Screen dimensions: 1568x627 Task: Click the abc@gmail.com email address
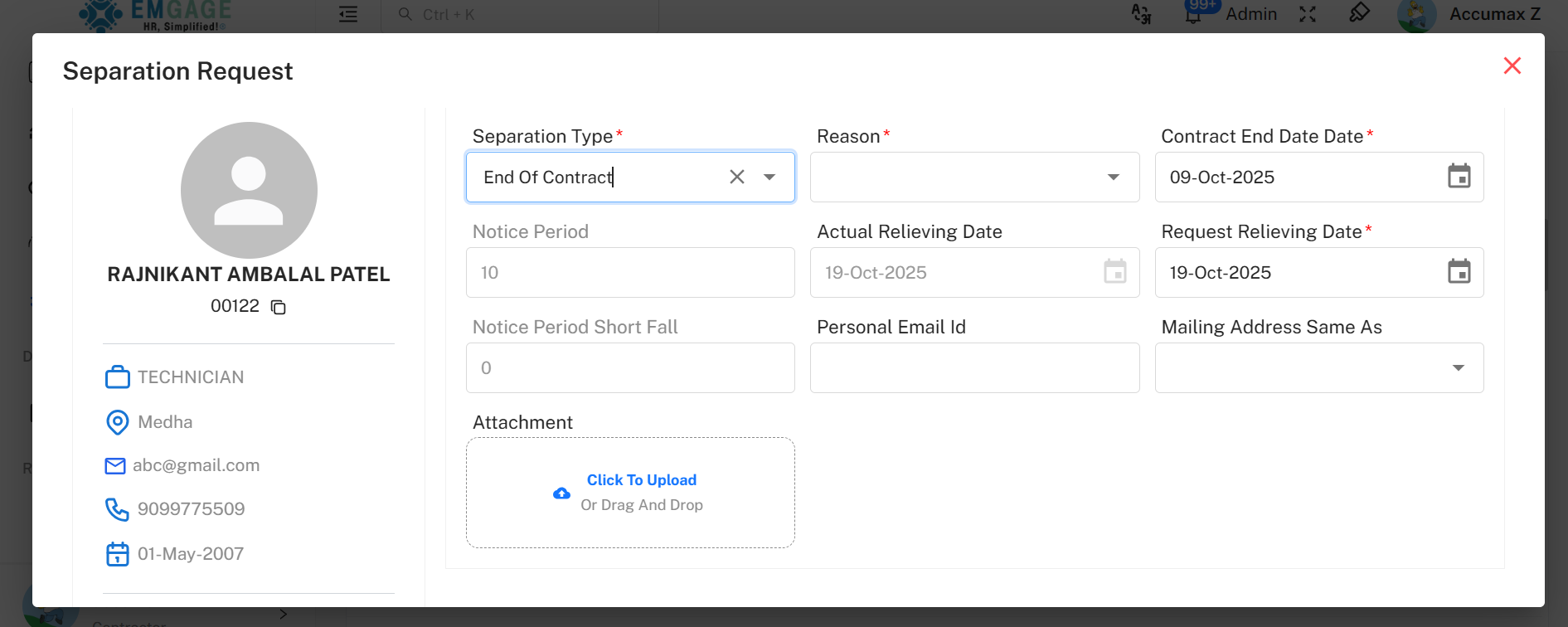point(196,465)
